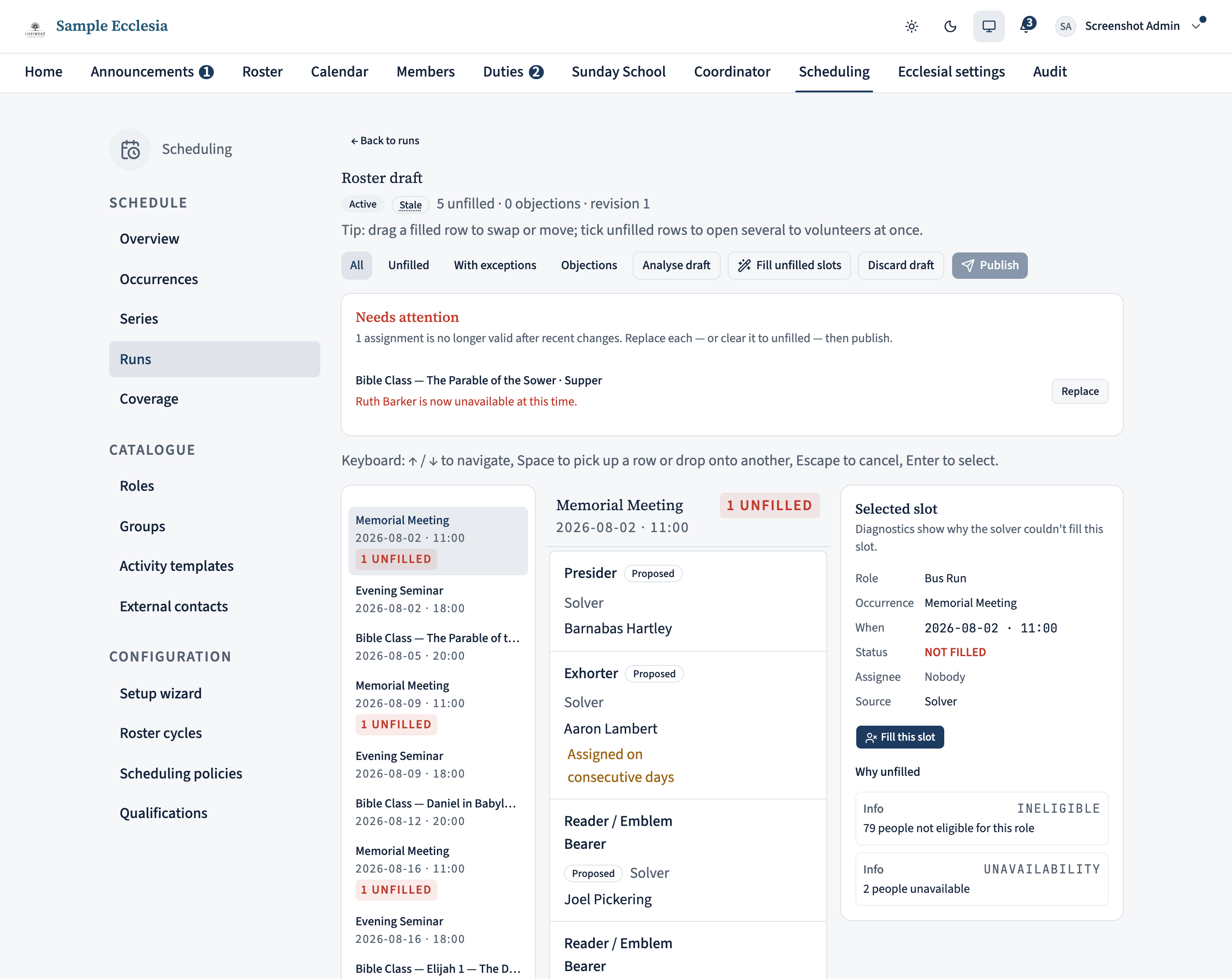The image size is (1232, 979).
Task: Select the All filter
Action: click(x=356, y=265)
